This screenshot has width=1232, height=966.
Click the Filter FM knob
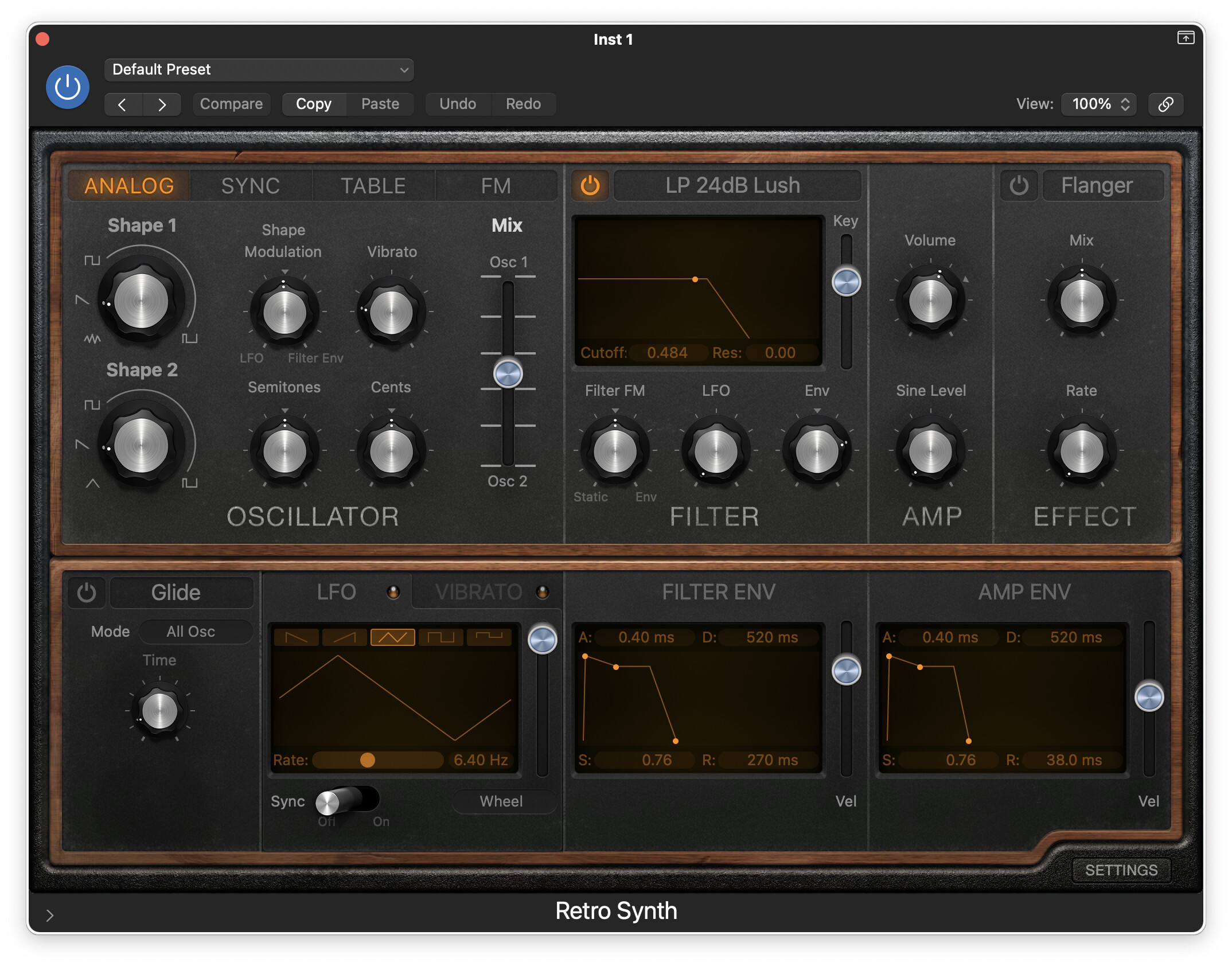615,451
